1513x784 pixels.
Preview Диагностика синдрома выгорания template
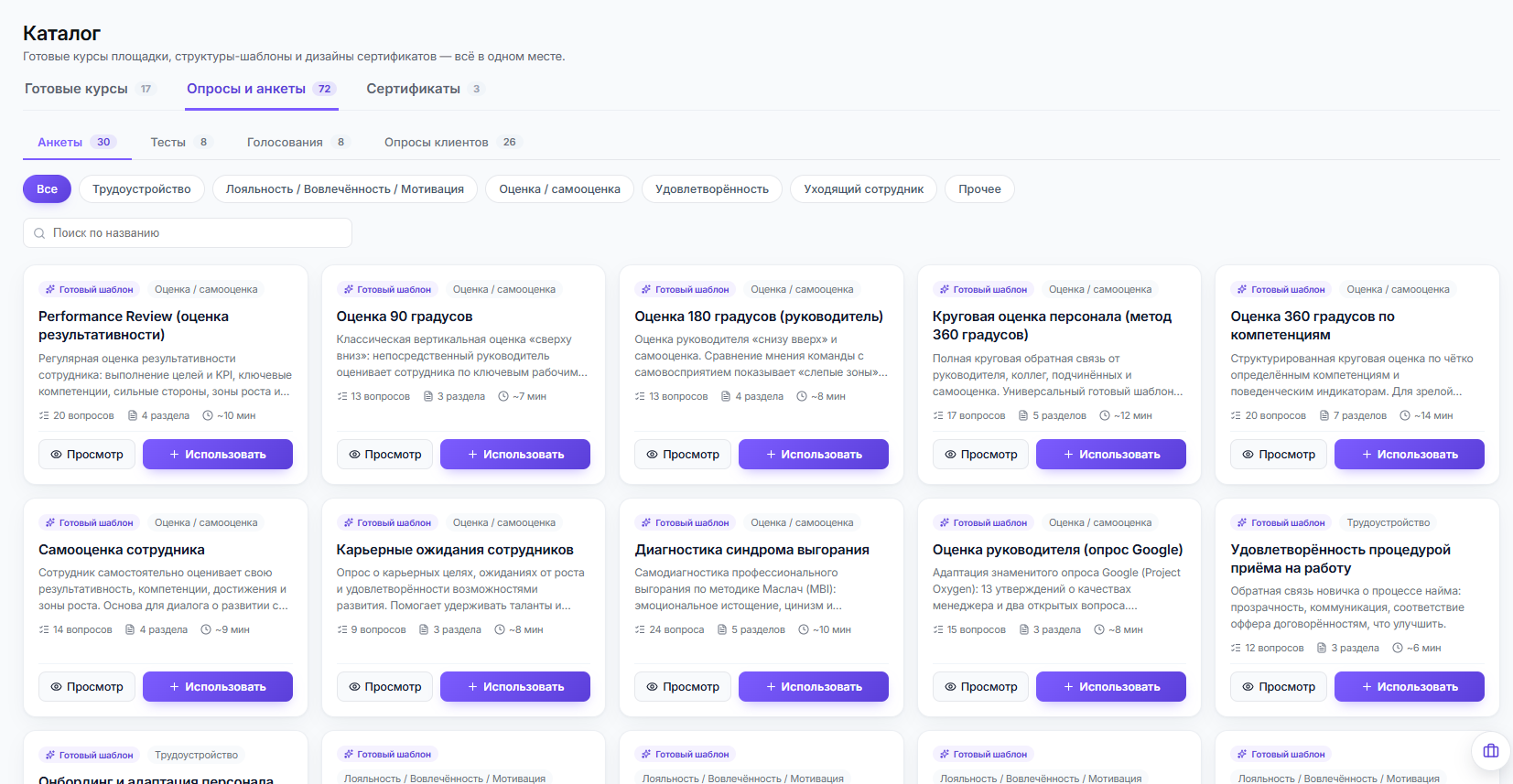683,687
